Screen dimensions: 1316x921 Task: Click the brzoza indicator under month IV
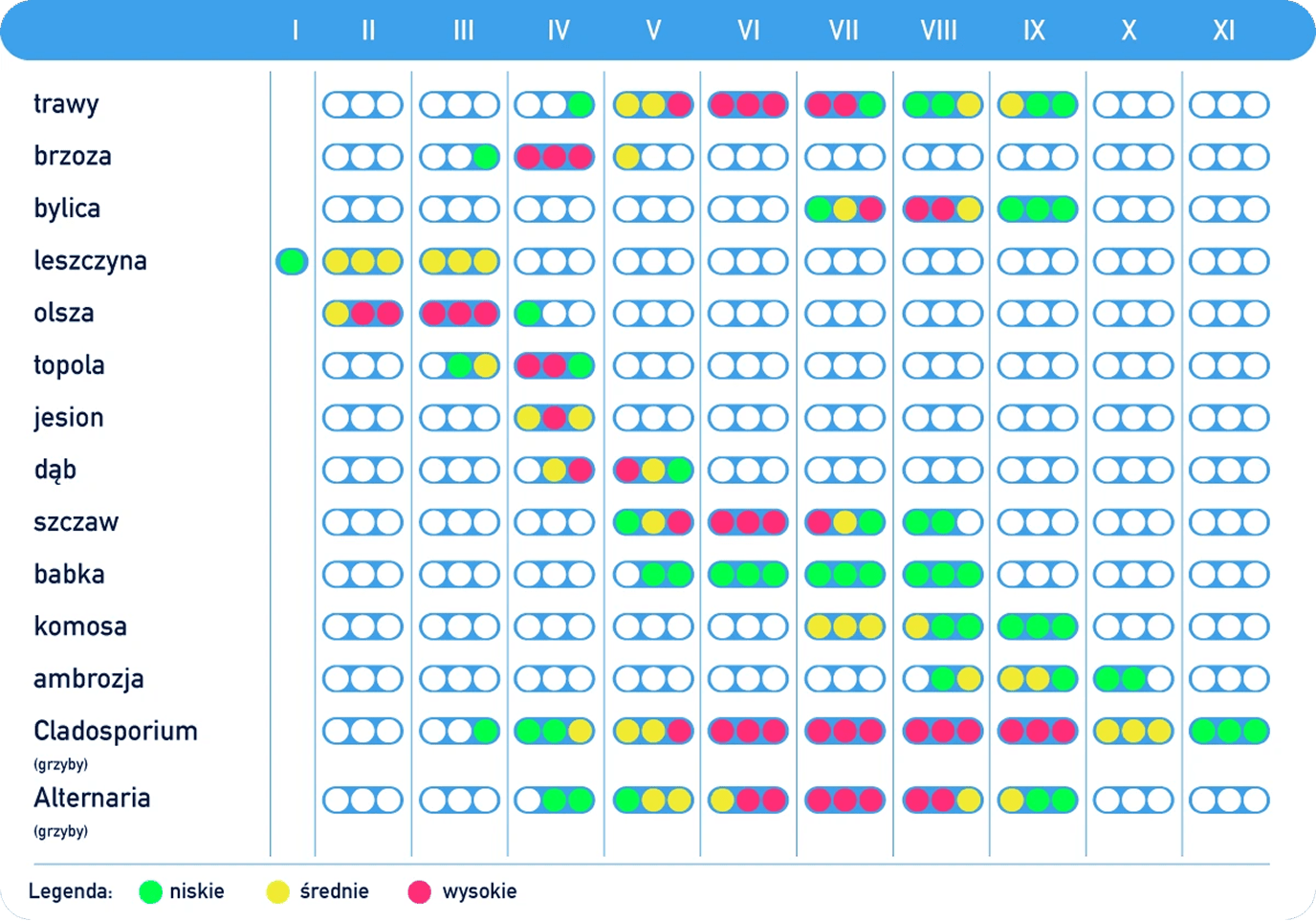click(x=555, y=157)
